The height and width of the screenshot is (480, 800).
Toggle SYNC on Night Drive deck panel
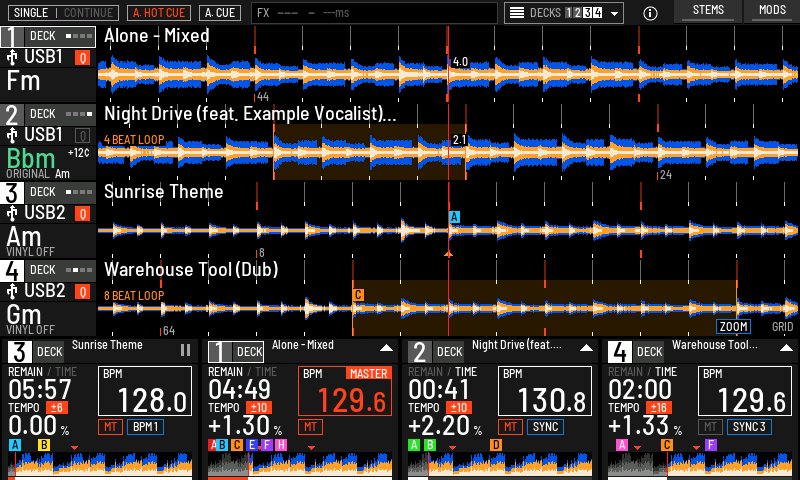tap(545, 427)
